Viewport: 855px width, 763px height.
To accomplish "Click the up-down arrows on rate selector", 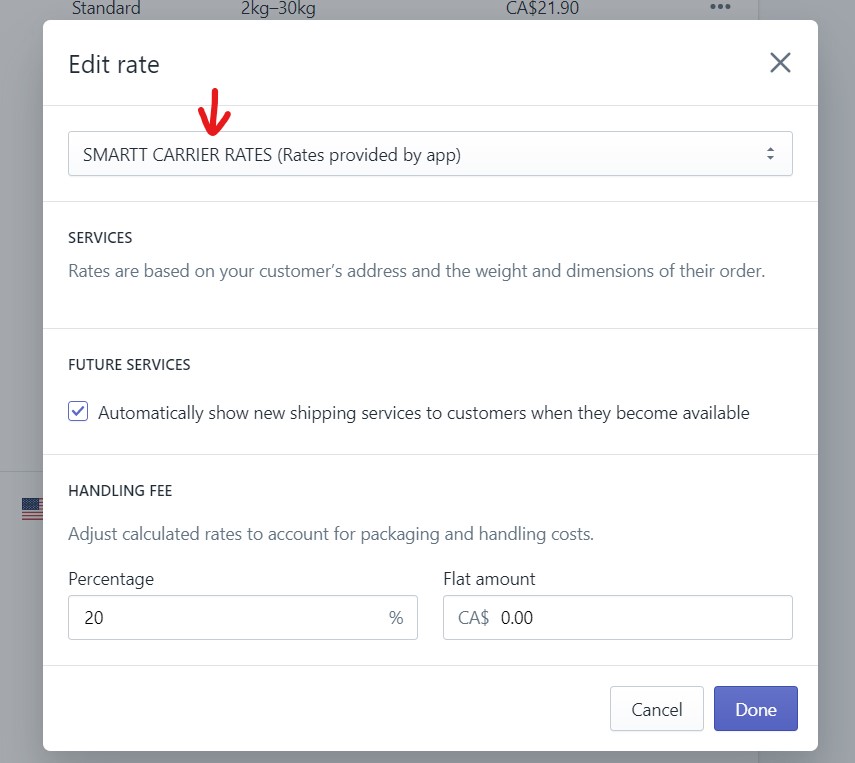I will (770, 155).
